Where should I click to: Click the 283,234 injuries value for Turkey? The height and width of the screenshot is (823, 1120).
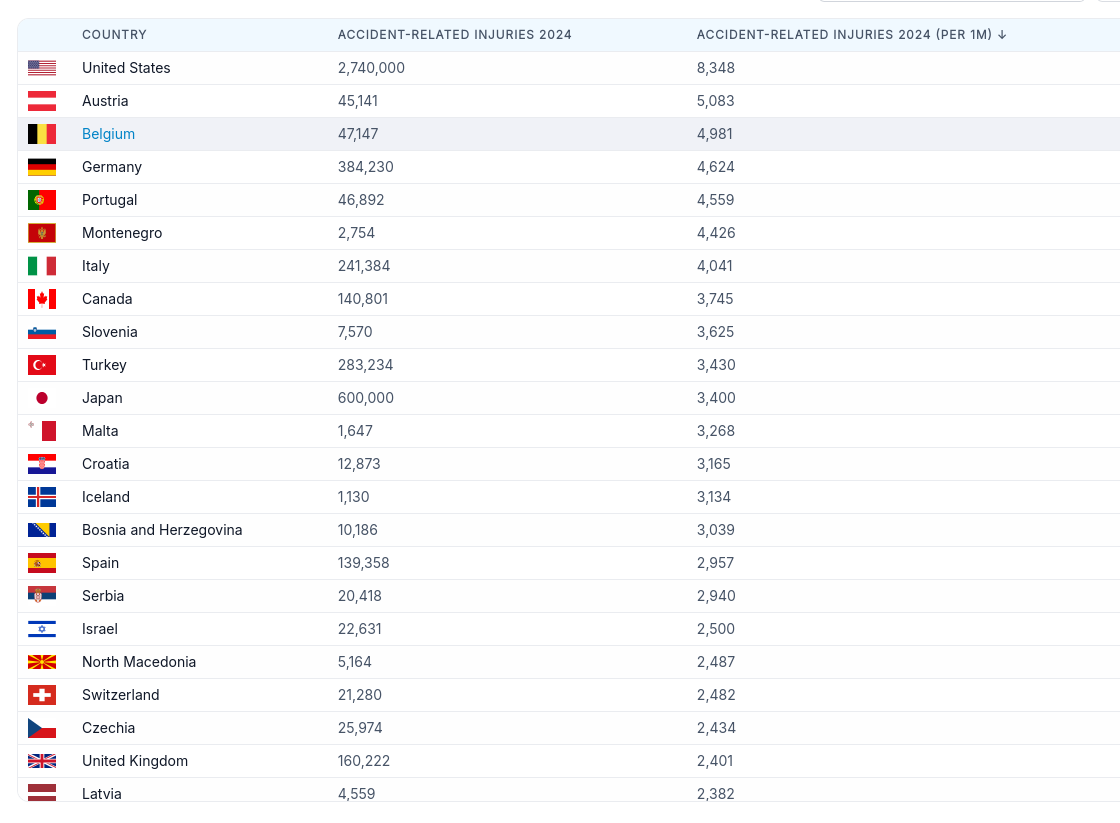366,365
